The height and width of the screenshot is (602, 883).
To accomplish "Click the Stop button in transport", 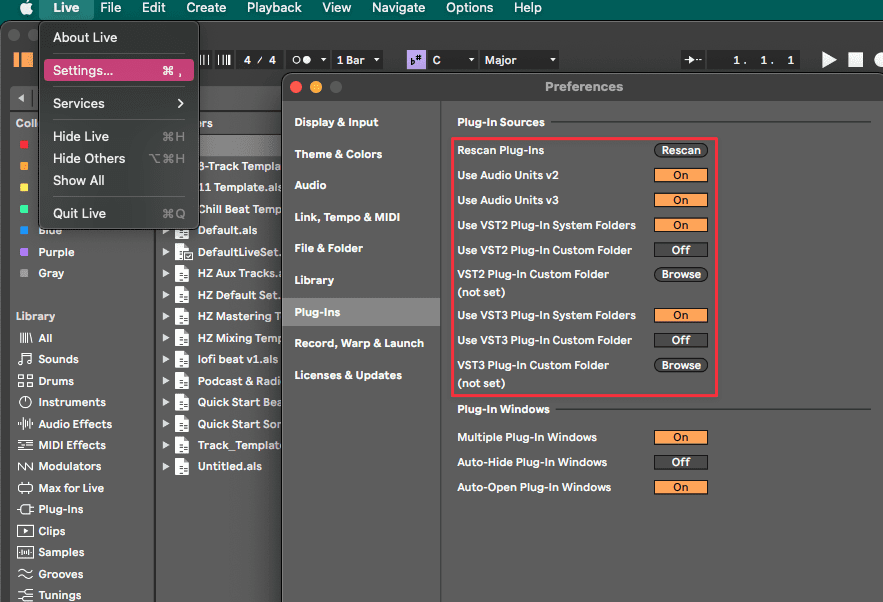I will [855, 60].
